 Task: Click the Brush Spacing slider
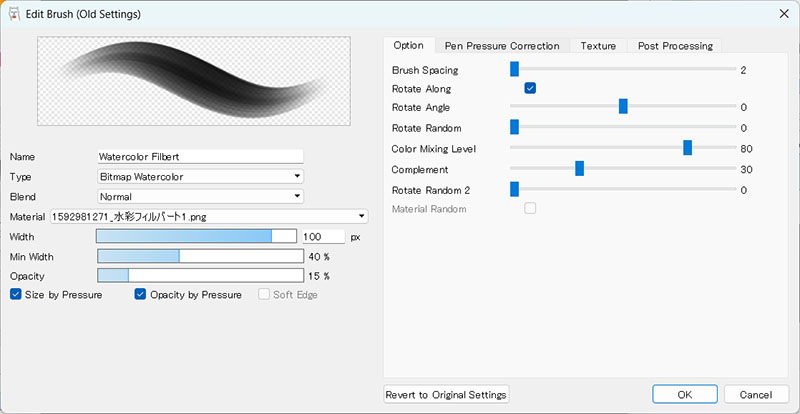pyautogui.click(x=623, y=69)
